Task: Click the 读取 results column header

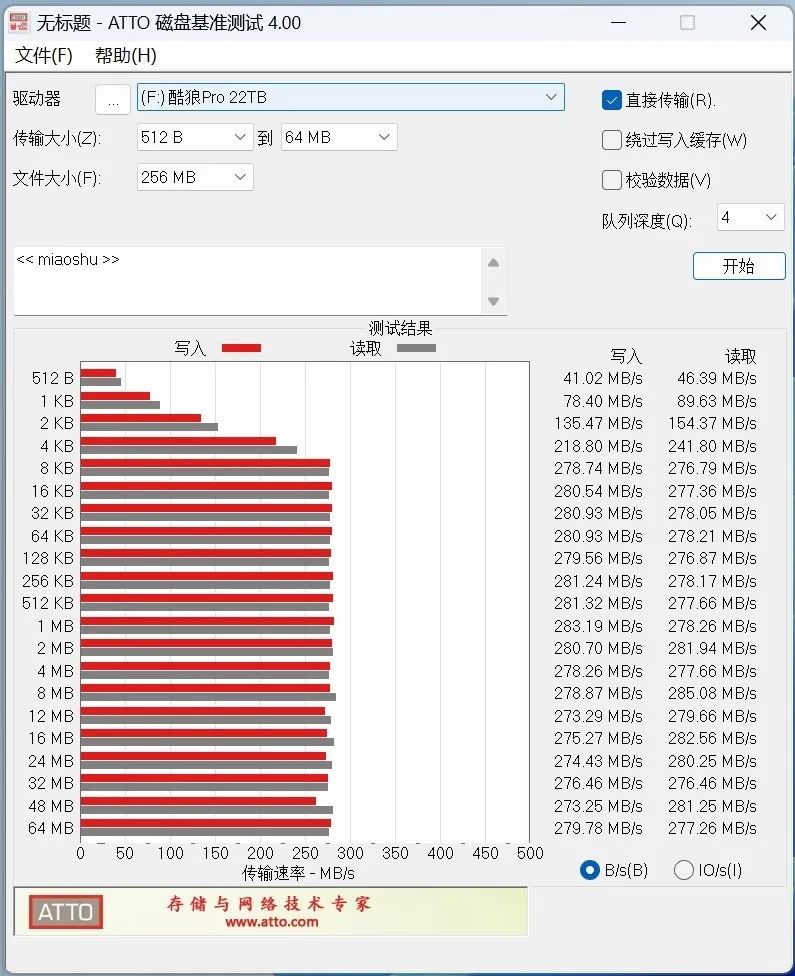Action: (x=741, y=356)
